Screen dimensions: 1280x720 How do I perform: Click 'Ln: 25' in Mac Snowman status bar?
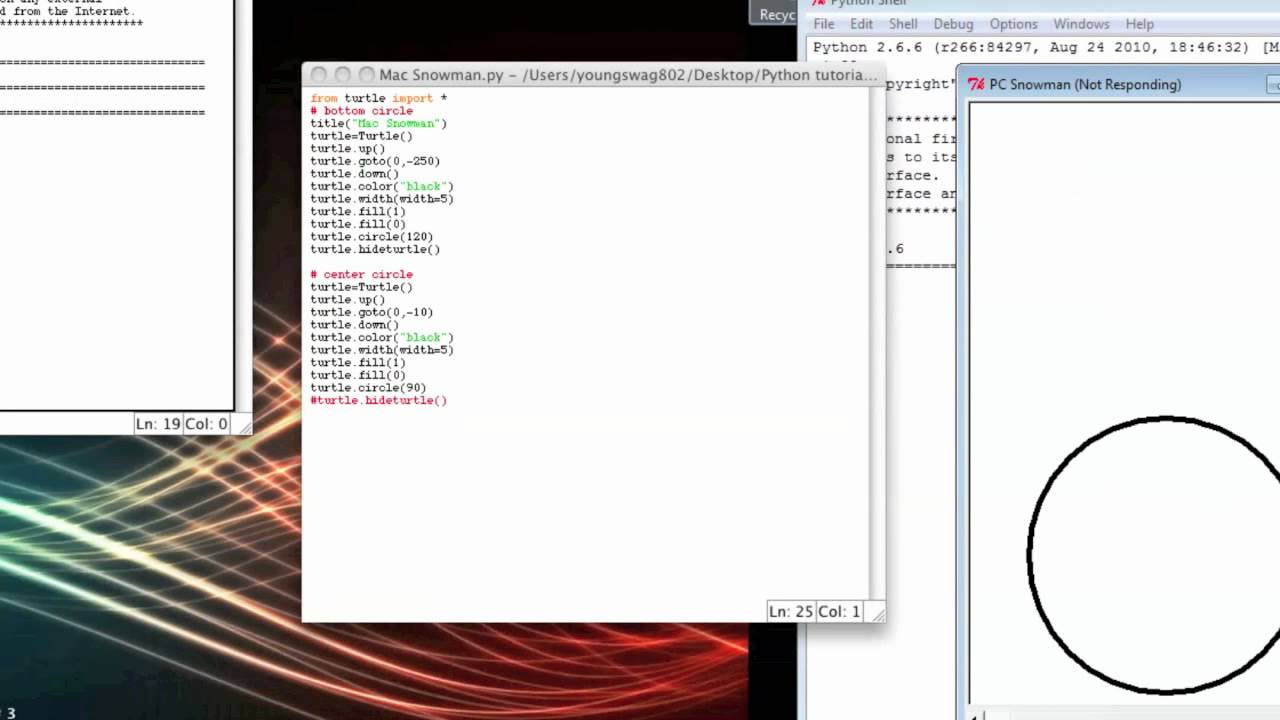point(790,611)
